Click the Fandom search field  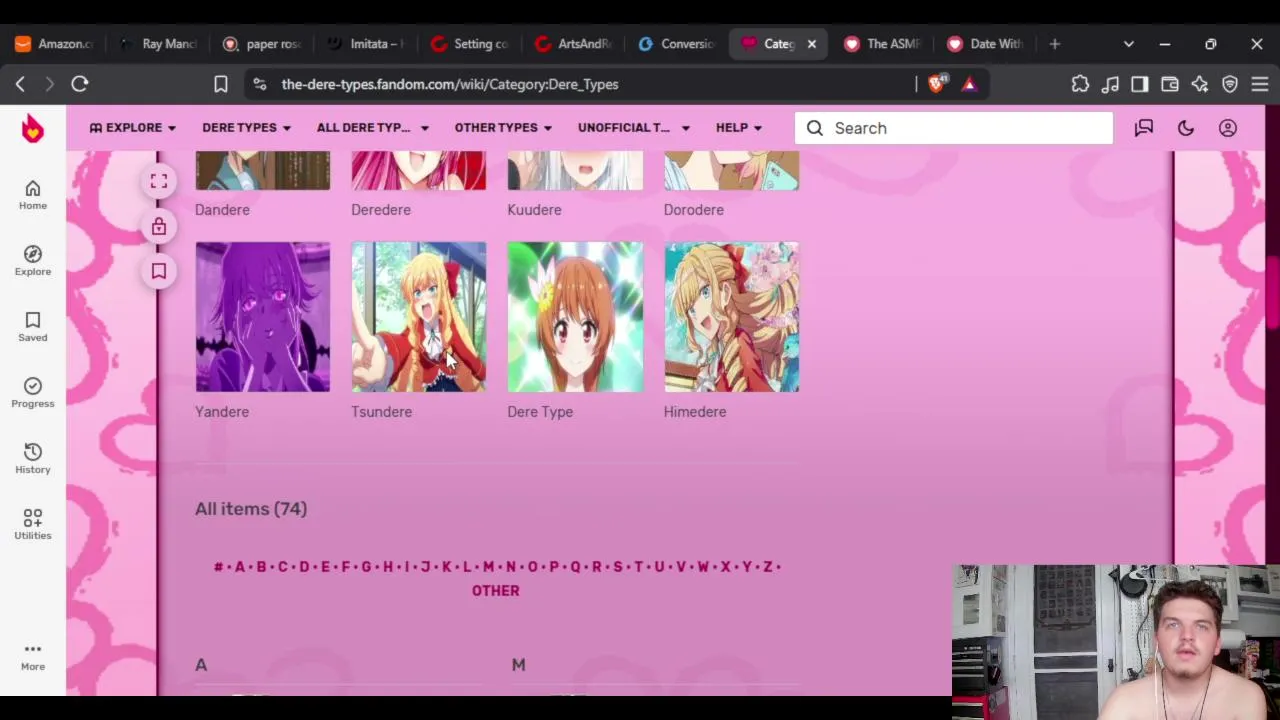click(x=954, y=128)
